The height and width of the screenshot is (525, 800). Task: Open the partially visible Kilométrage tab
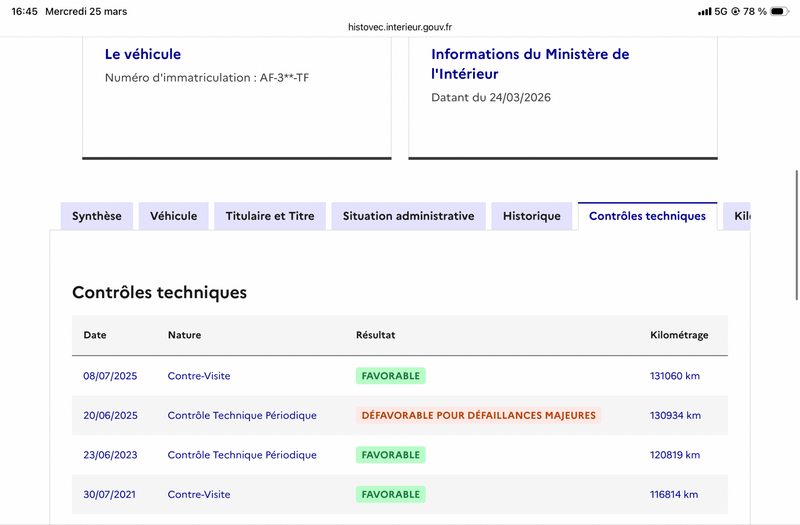tap(740, 216)
